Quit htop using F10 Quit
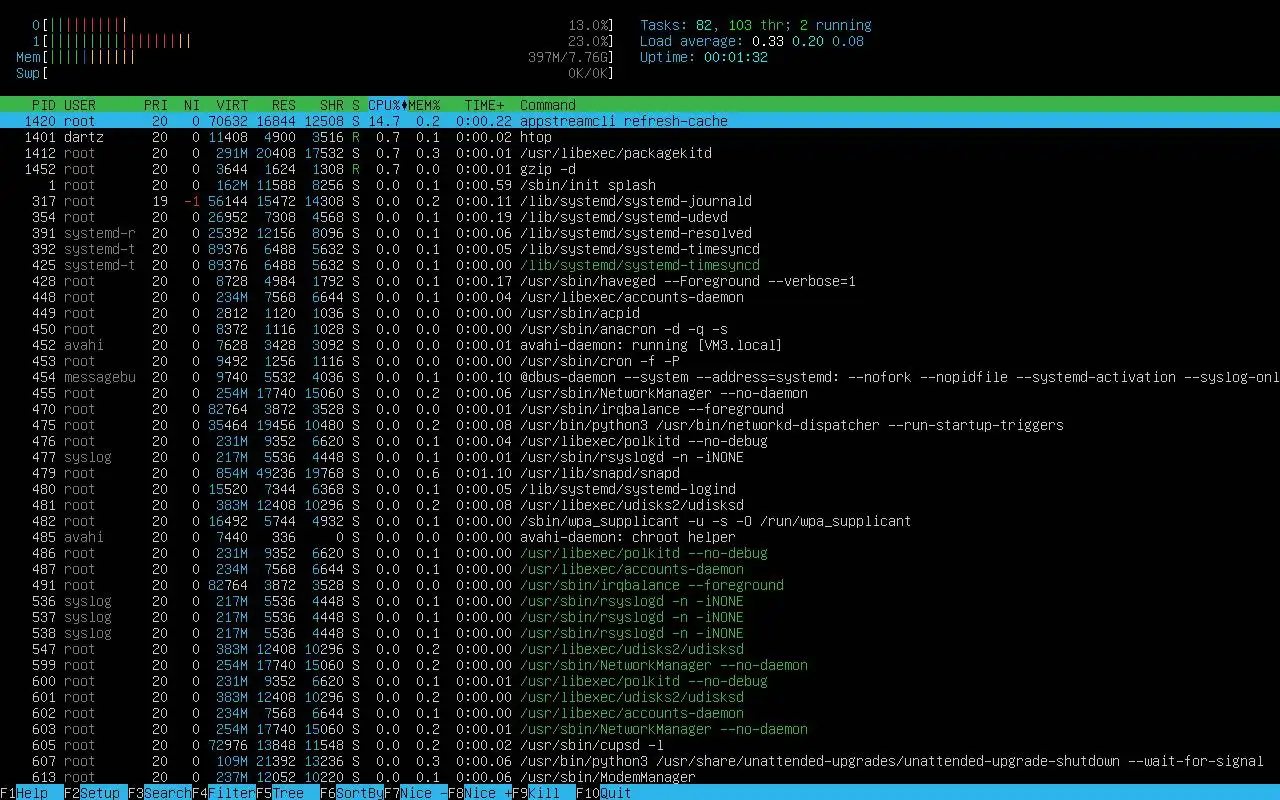Viewport: 1280px width, 800px height. coord(604,793)
